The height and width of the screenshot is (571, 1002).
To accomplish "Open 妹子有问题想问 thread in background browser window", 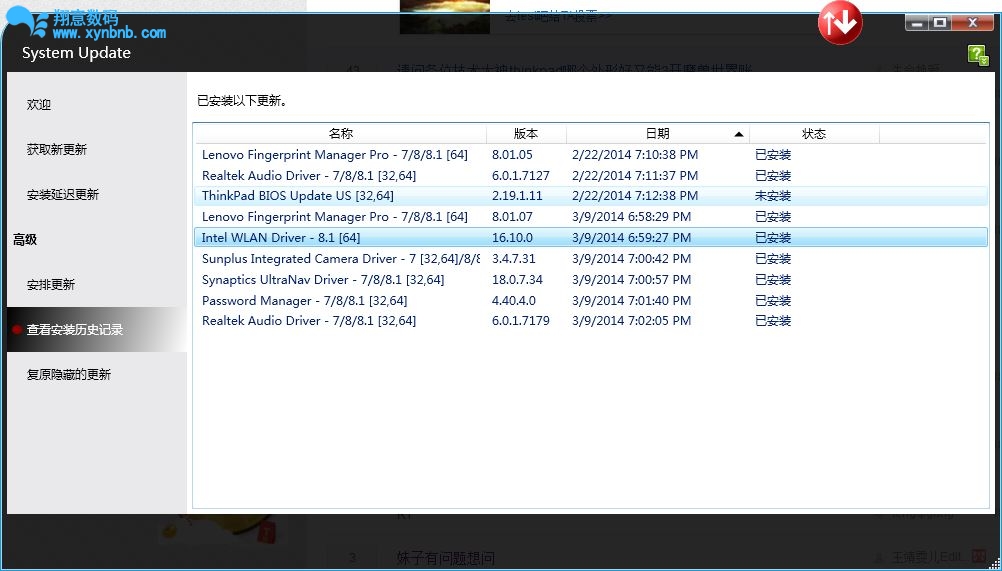I will pos(445,559).
